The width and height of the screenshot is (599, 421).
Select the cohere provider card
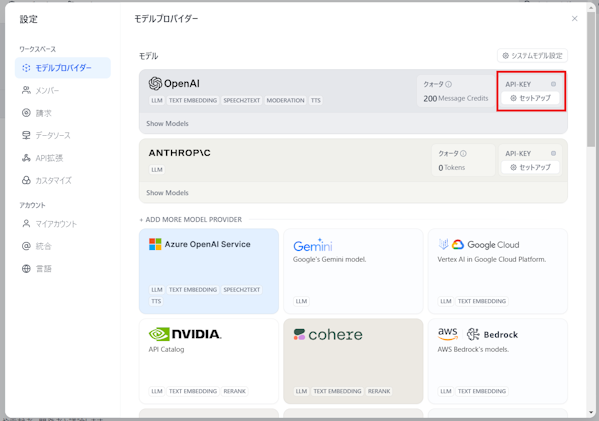coord(353,361)
